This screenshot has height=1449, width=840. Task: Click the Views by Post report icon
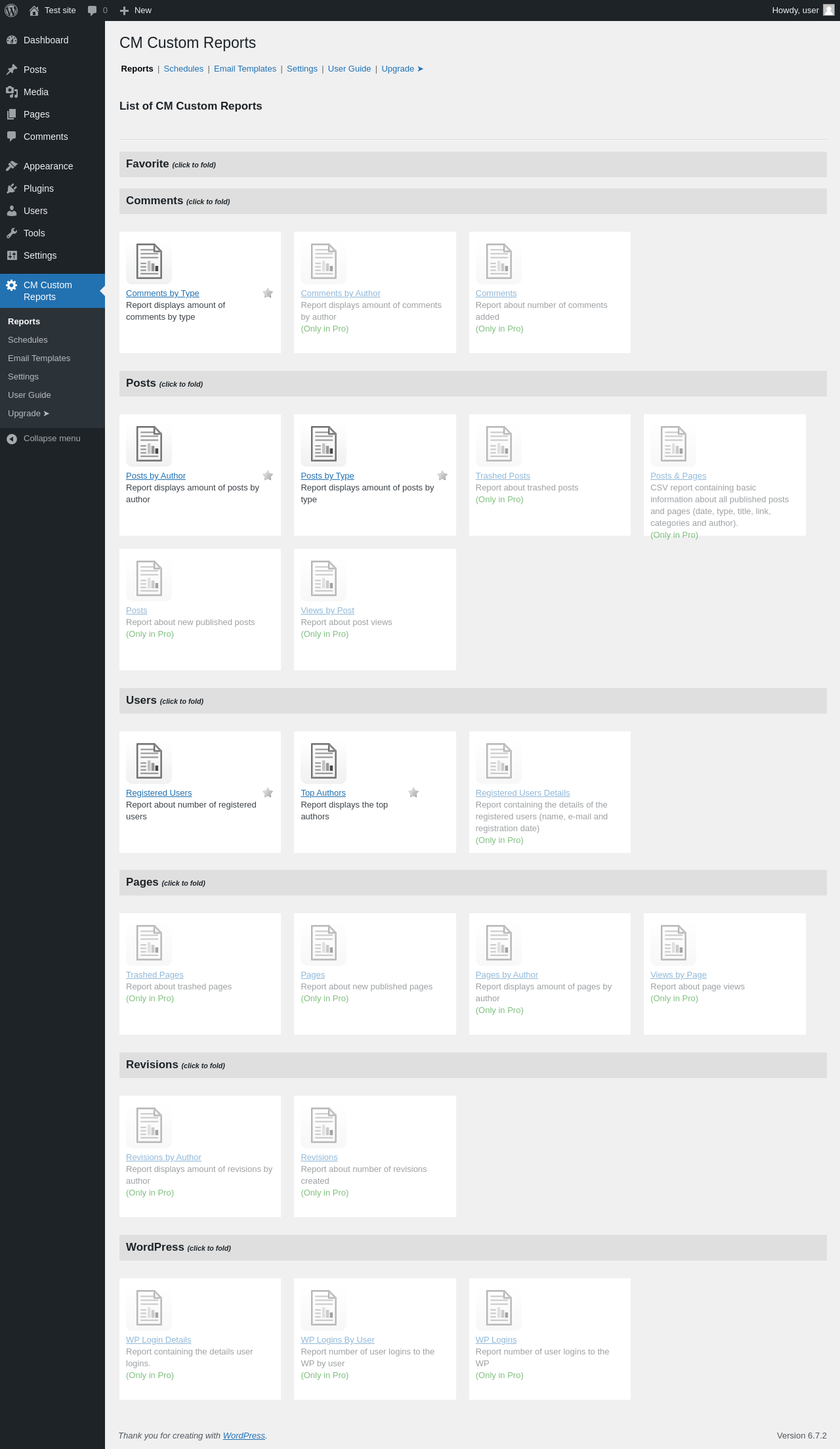click(x=324, y=578)
